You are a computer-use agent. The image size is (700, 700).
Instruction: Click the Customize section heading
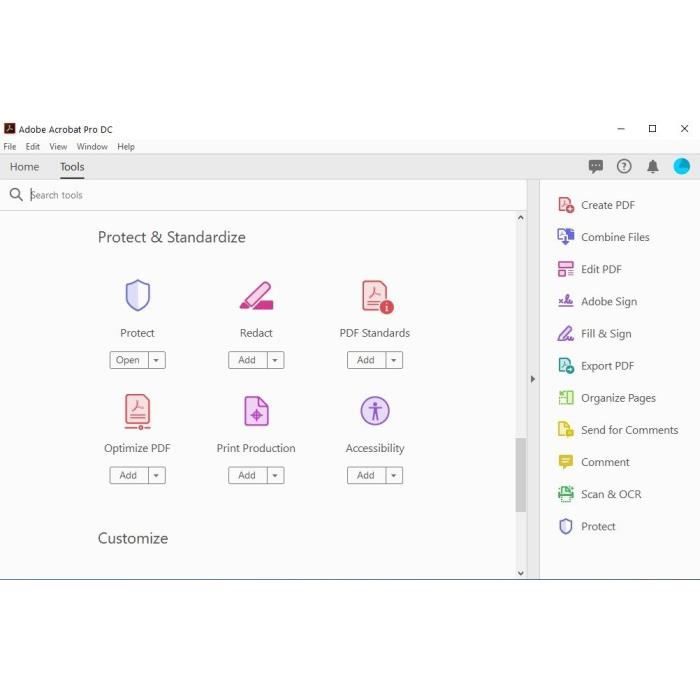coord(133,538)
